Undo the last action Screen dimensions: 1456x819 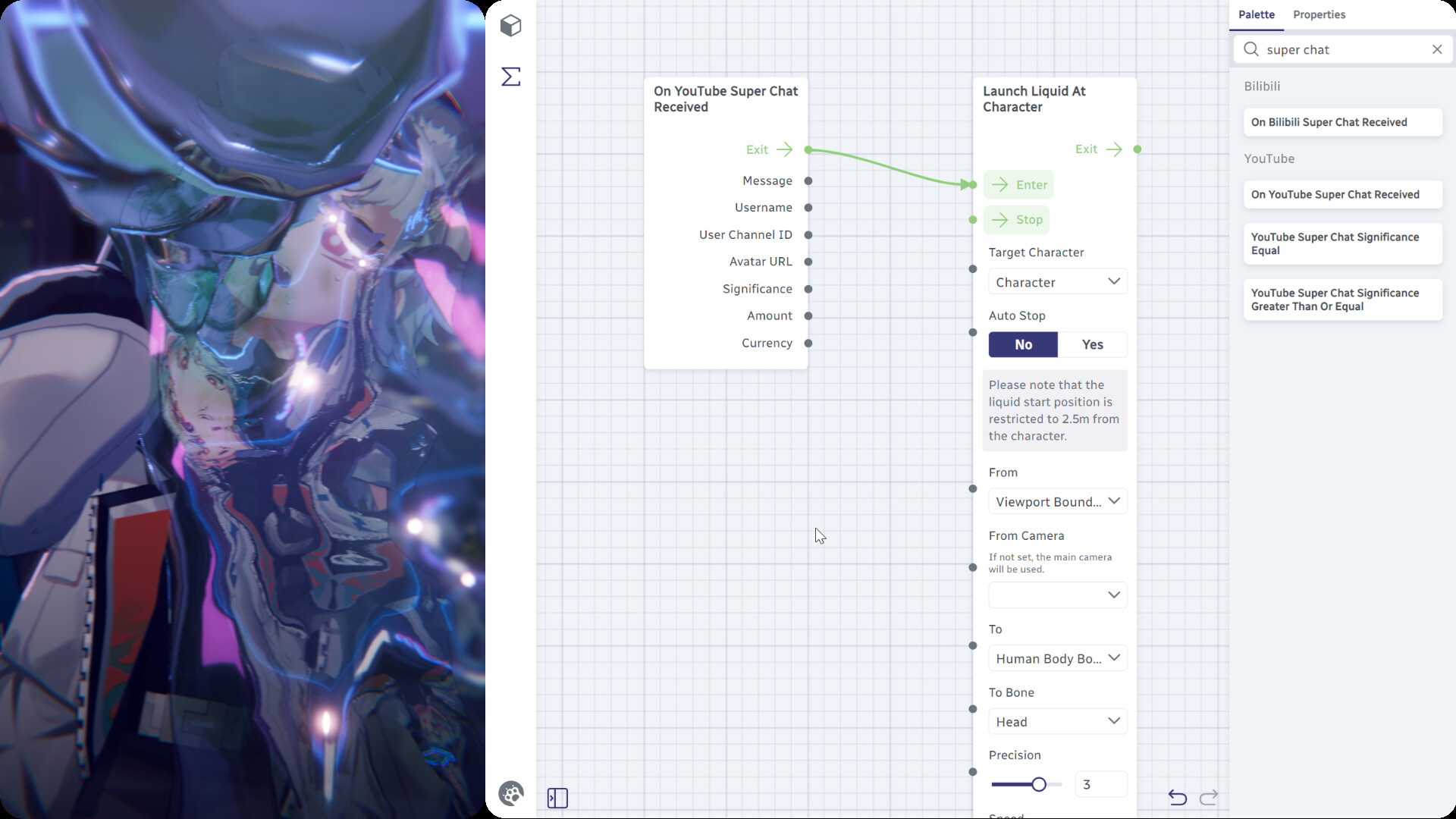pos(1178,798)
